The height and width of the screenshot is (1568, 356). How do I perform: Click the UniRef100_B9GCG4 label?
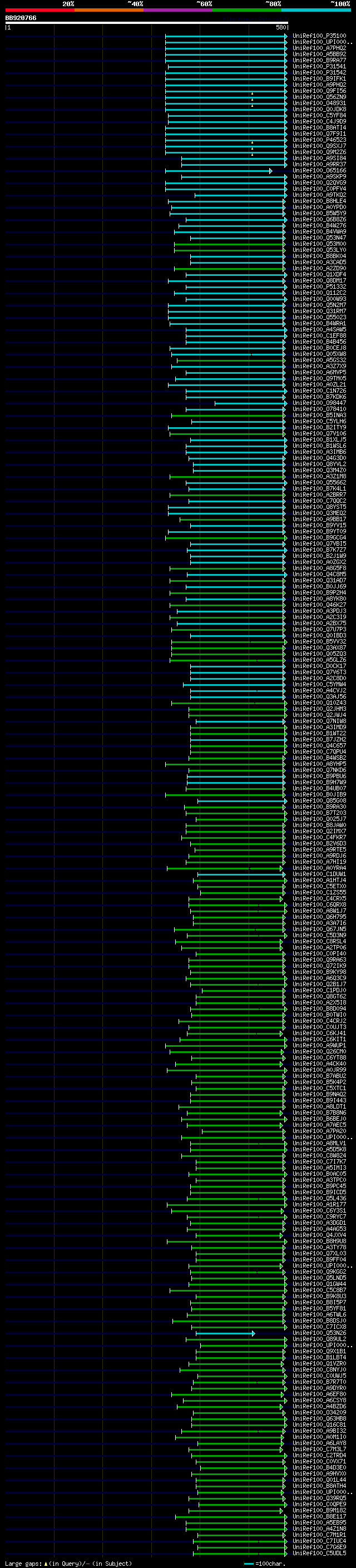(x=319, y=537)
